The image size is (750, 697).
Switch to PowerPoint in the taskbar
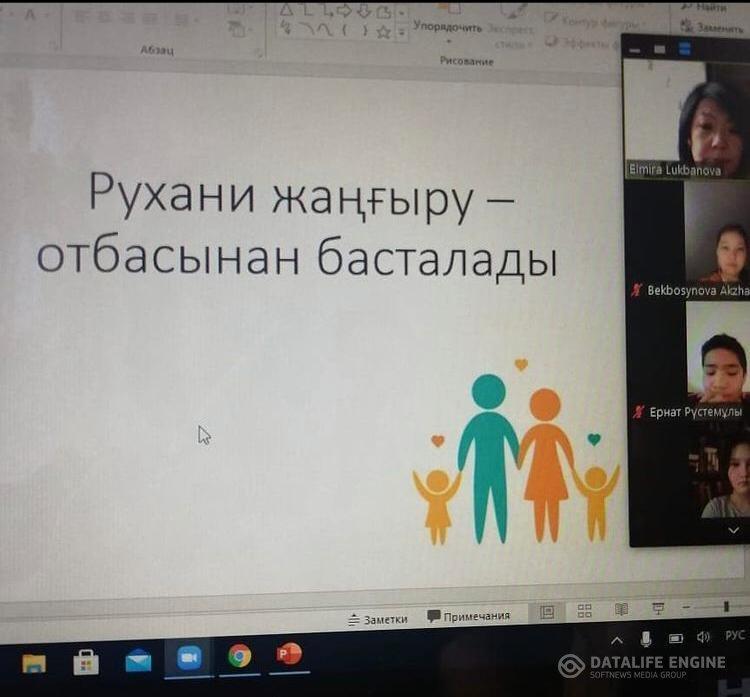tap(289, 653)
